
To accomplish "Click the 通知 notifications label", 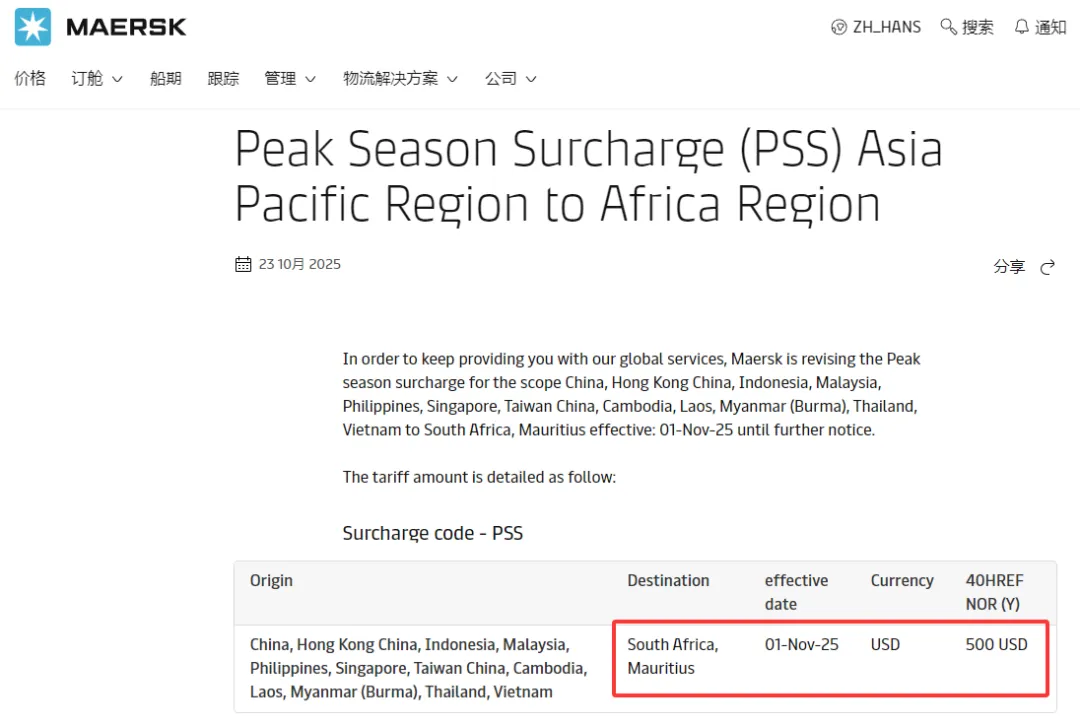I will (1050, 27).
